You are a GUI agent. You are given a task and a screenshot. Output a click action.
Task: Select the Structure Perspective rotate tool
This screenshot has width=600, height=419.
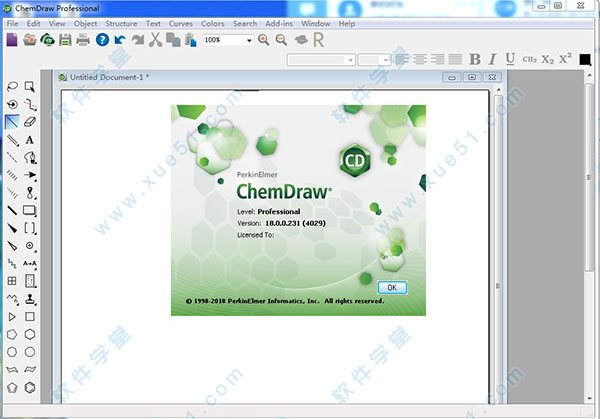coord(12,104)
